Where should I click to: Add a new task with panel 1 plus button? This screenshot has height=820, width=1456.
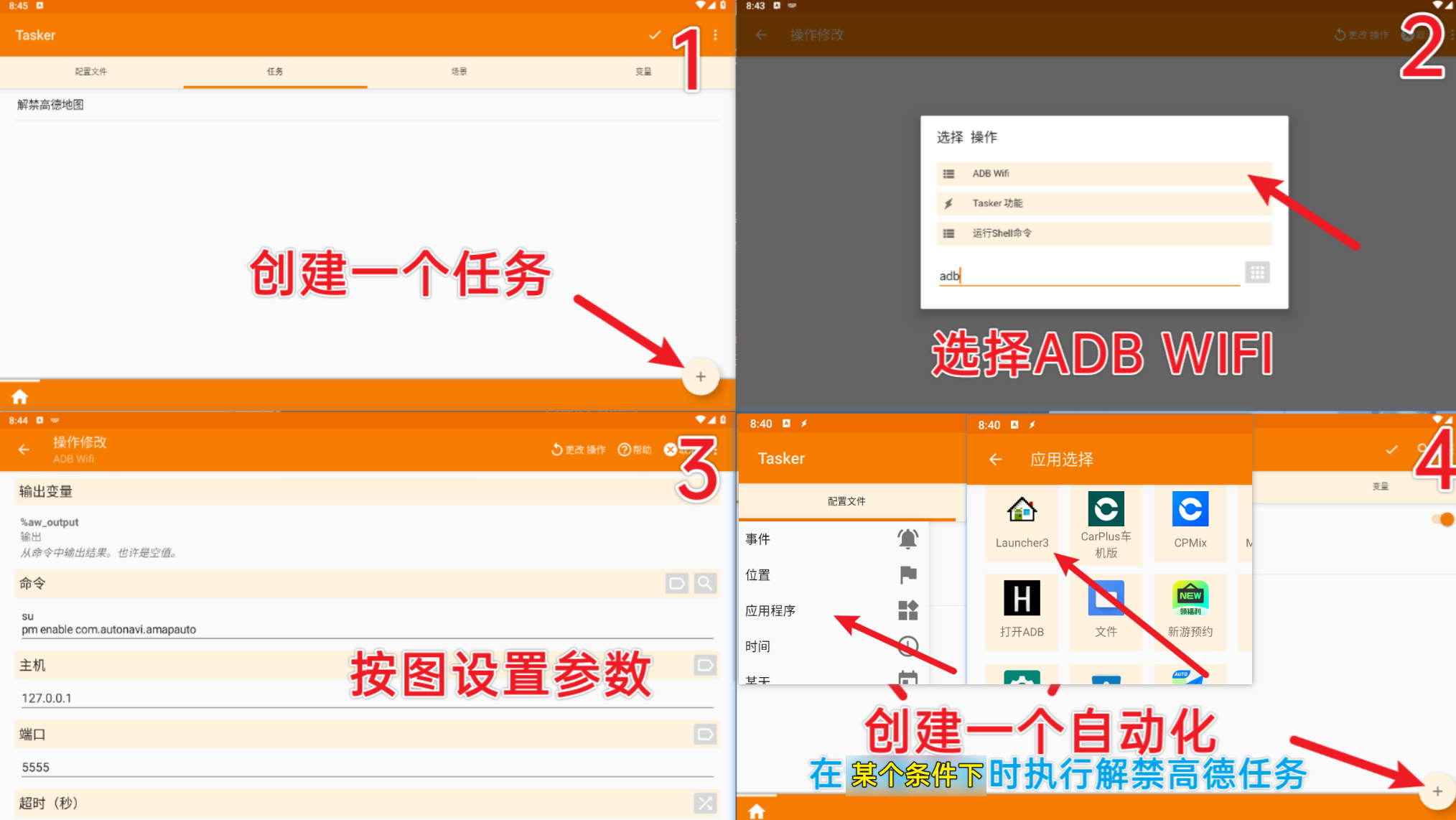click(x=701, y=376)
